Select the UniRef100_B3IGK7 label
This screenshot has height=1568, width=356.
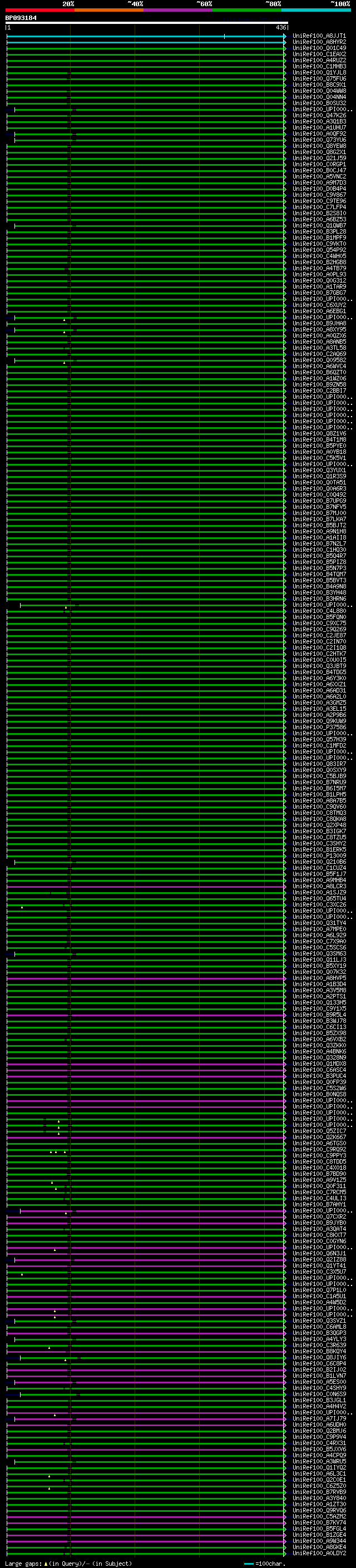319,832
